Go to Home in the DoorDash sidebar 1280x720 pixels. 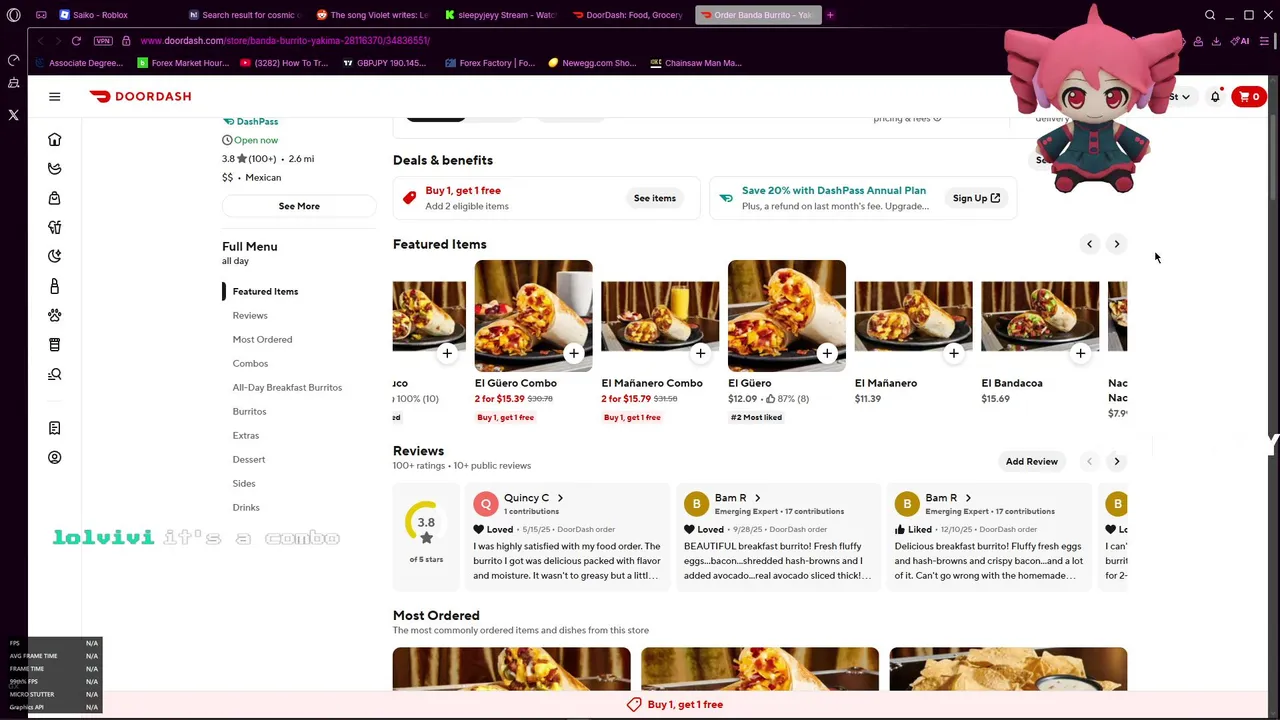[x=55, y=139]
